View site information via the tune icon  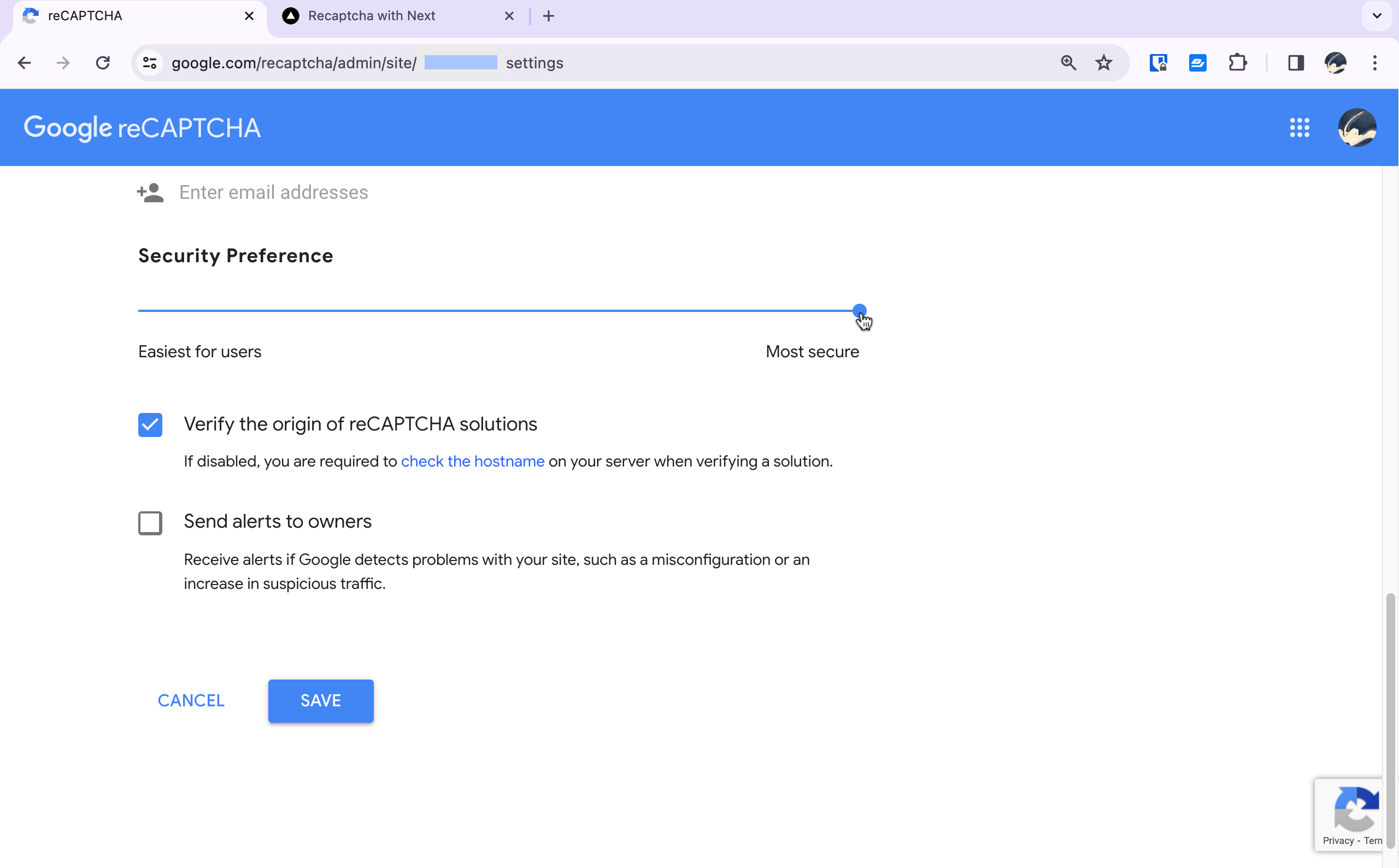pos(149,63)
